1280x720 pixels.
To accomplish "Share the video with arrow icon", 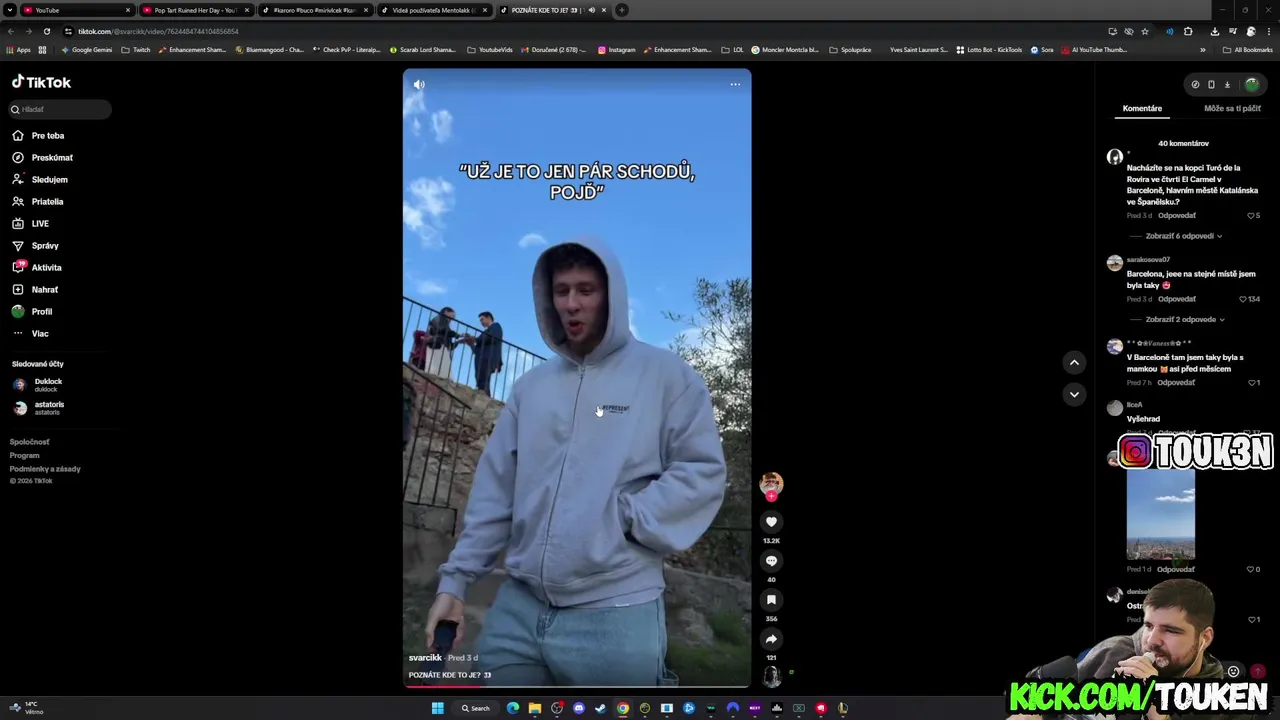I will click(x=771, y=639).
